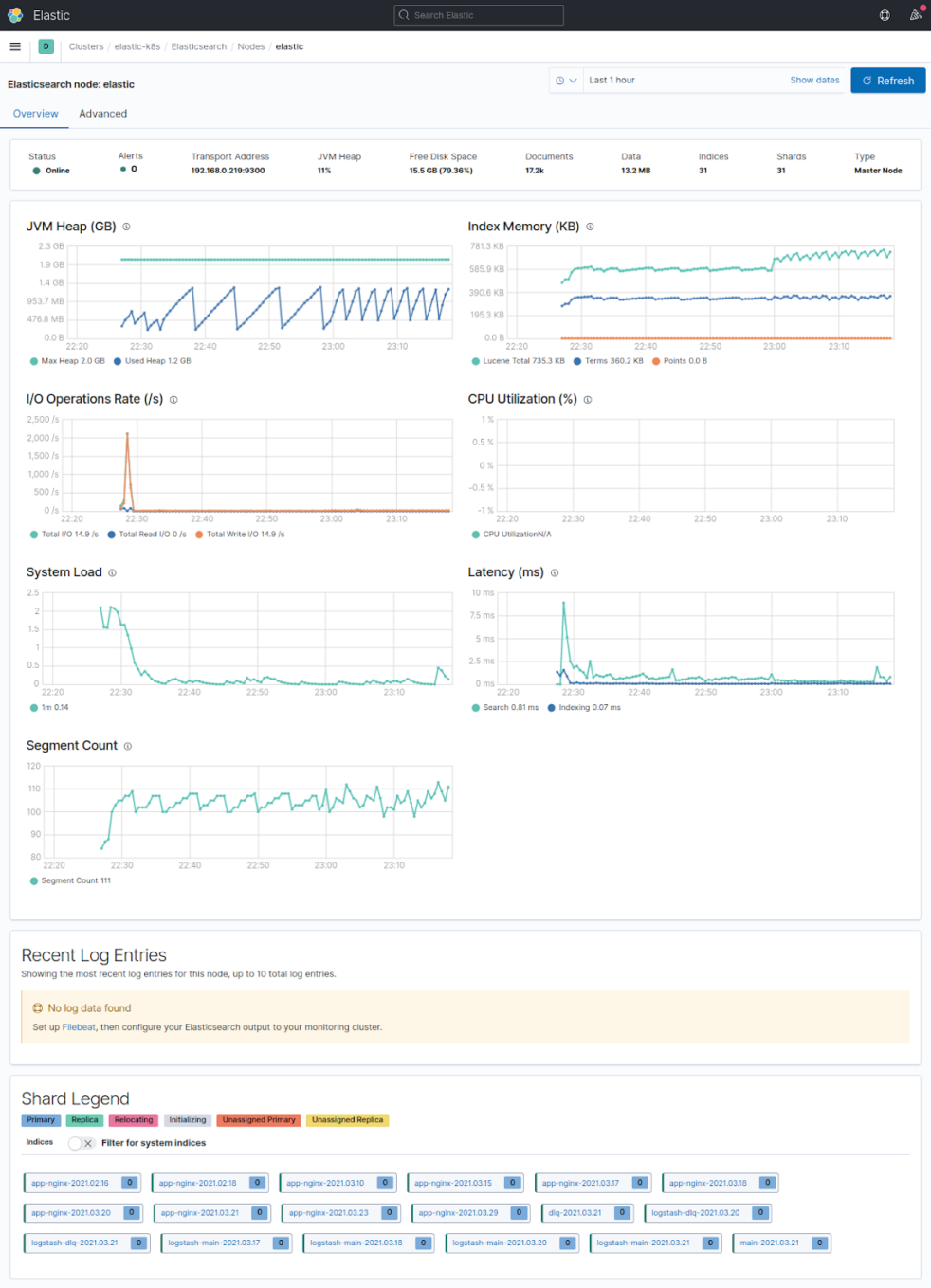Open the newsfeed notifications icon
The height and width of the screenshot is (1288, 931).
point(915,15)
